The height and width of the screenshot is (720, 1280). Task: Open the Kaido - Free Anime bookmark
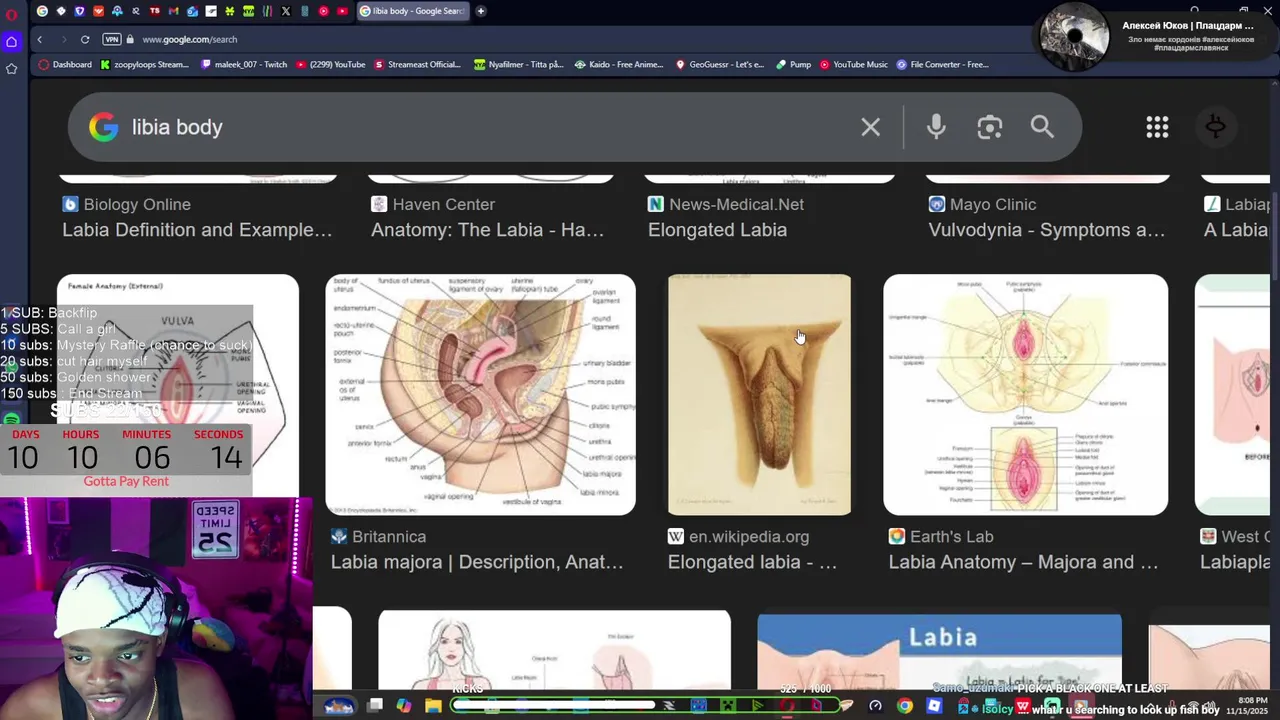coord(619,64)
